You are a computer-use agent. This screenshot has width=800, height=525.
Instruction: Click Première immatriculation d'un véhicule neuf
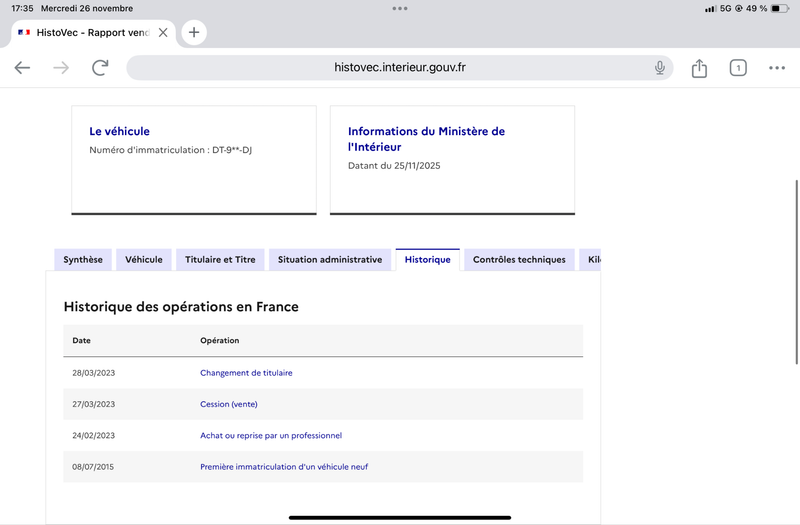[x=284, y=467]
